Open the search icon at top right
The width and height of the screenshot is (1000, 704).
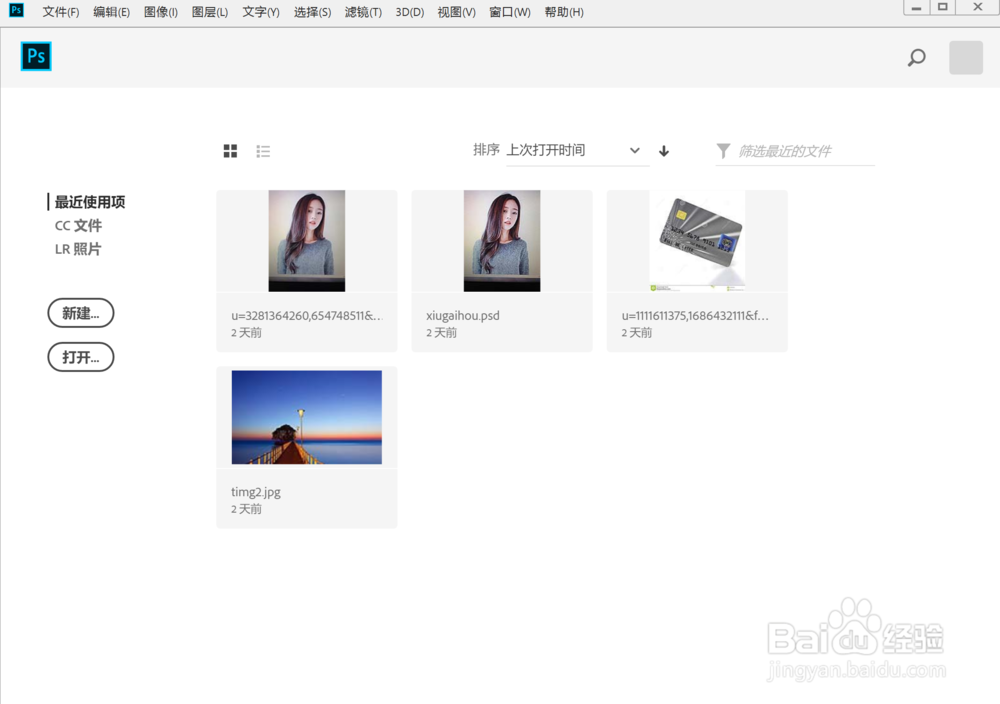[916, 57]
